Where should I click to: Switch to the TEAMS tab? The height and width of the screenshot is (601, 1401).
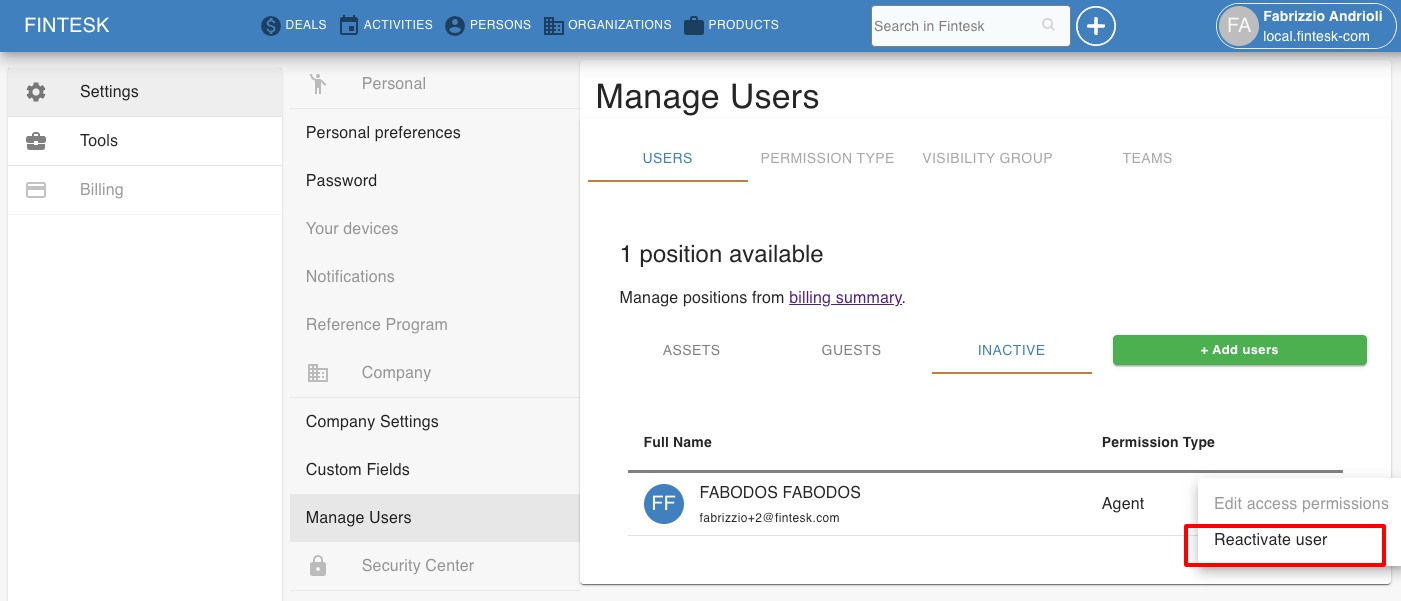point(1147,158)
